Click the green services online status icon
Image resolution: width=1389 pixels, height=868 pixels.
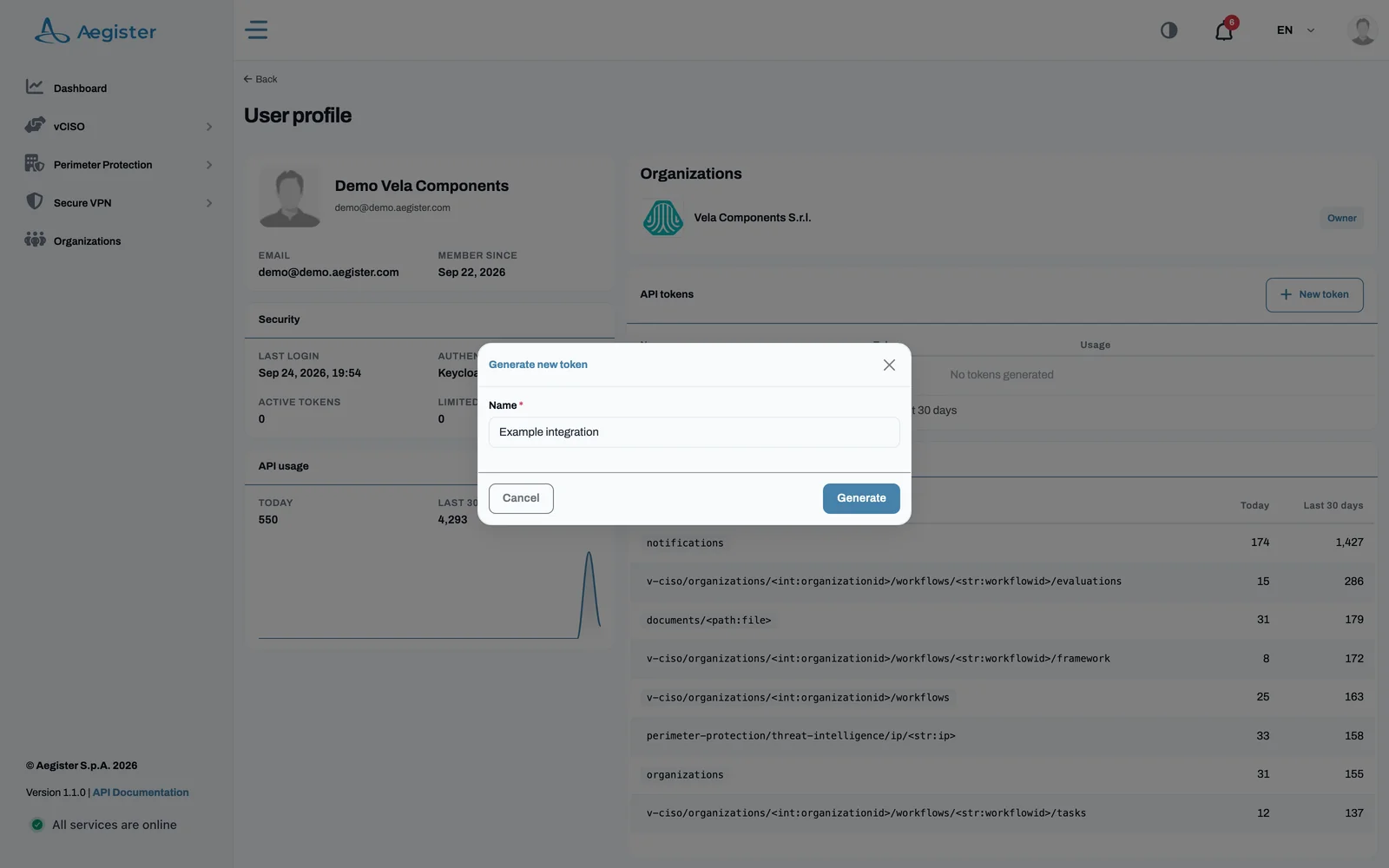coord(37,825)
